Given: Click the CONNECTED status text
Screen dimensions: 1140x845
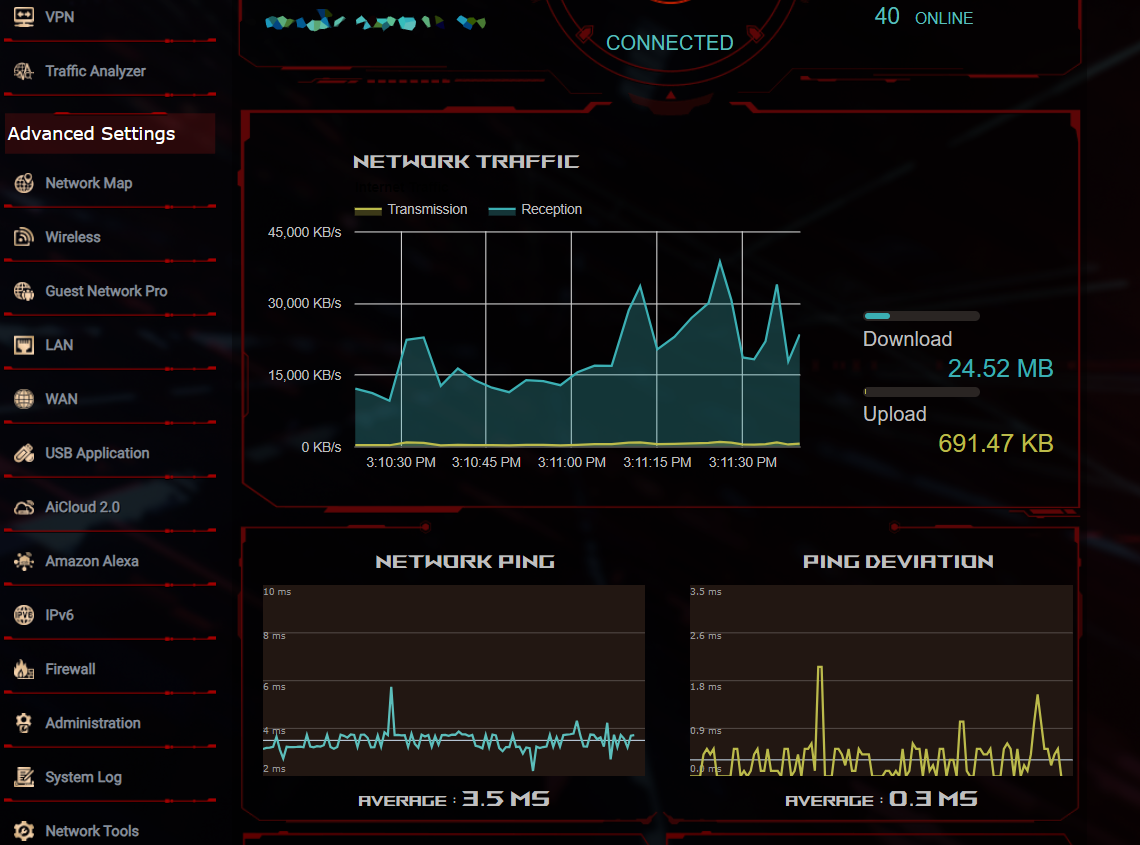Looking at the screenshot, I should click(x=670, y=43).
